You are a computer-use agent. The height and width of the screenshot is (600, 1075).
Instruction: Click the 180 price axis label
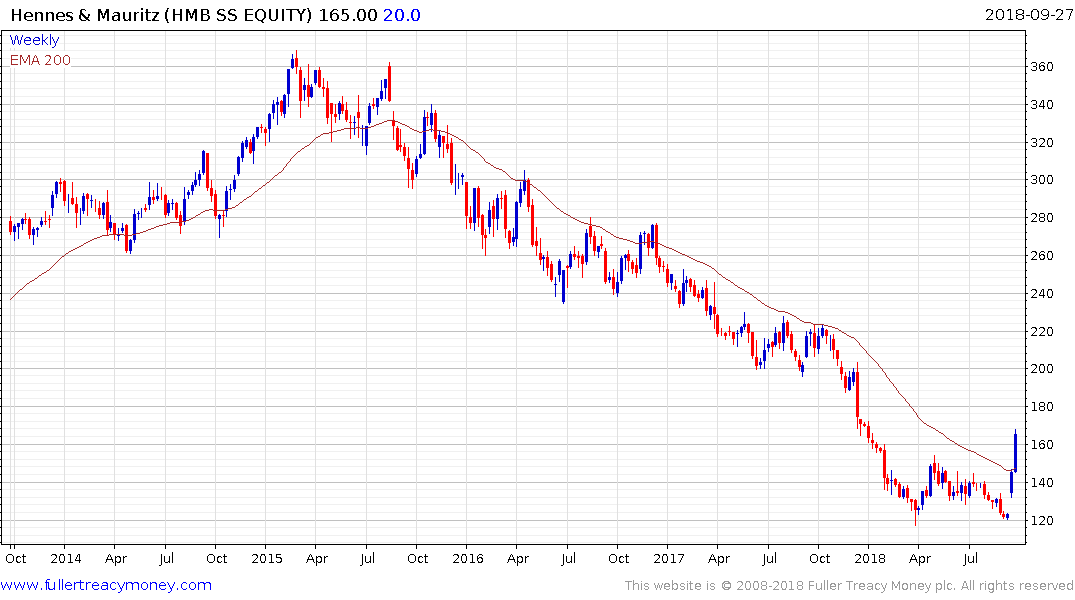(x=1042, y=407)
